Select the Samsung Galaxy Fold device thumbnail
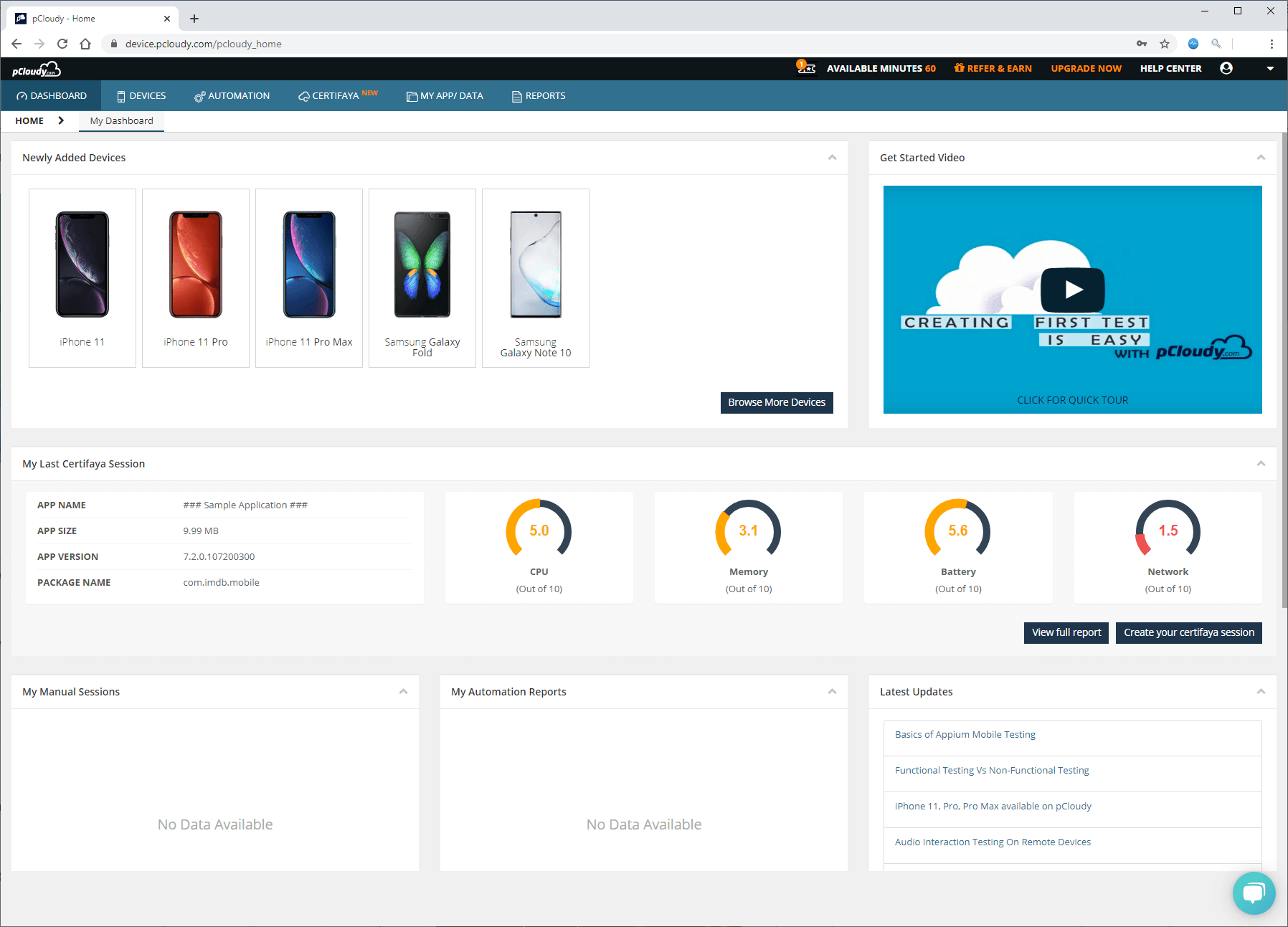Viewport: 1288px width, 927px height. pyautogui.click(x=422, y=278)
